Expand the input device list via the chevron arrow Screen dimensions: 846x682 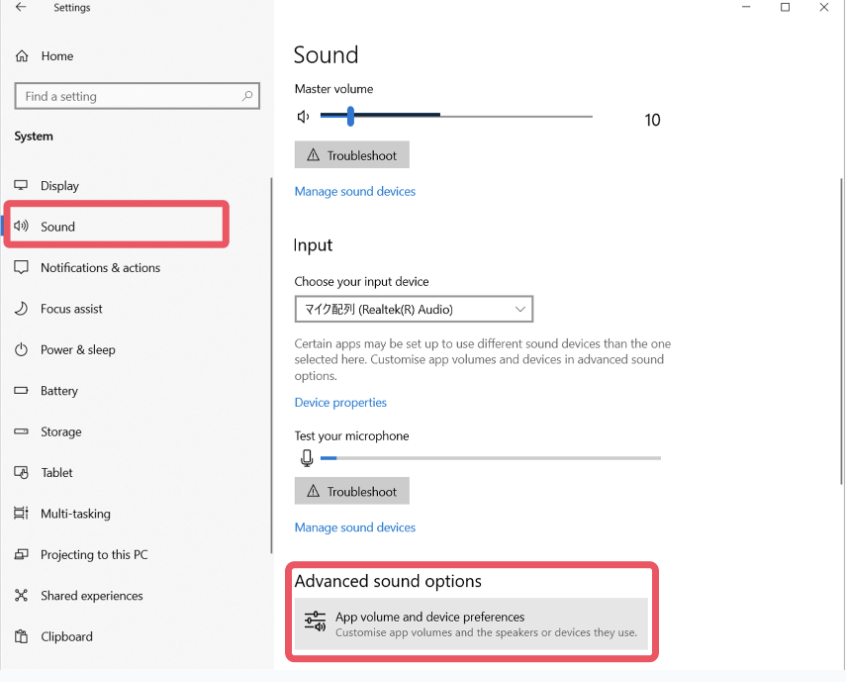pyautogui.click(x=520, y=309)
